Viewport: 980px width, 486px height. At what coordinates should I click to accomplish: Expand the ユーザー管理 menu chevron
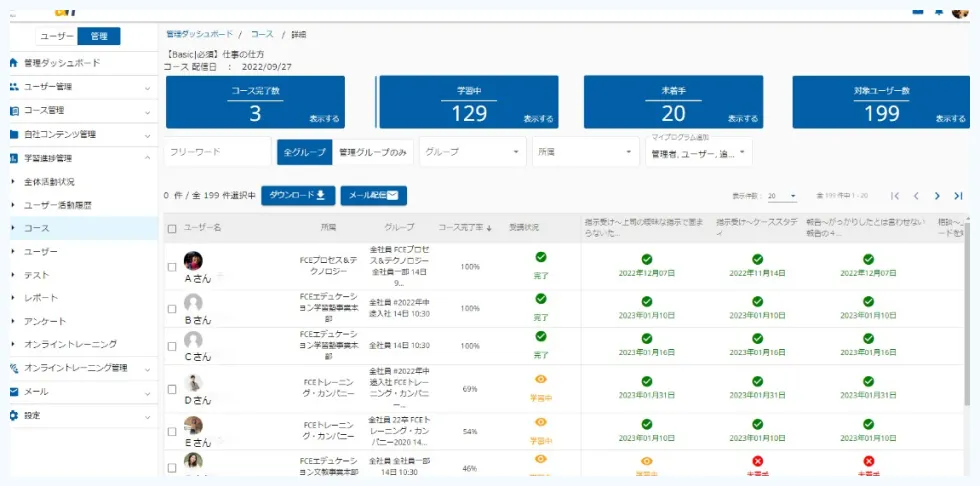coord(148,88)
